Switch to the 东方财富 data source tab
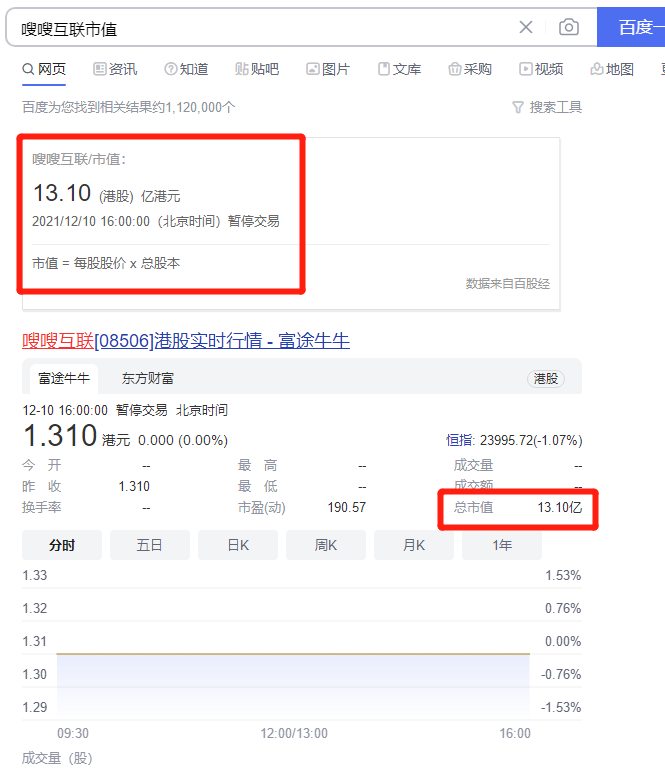The image size is (665, 770). click(148, 379)
